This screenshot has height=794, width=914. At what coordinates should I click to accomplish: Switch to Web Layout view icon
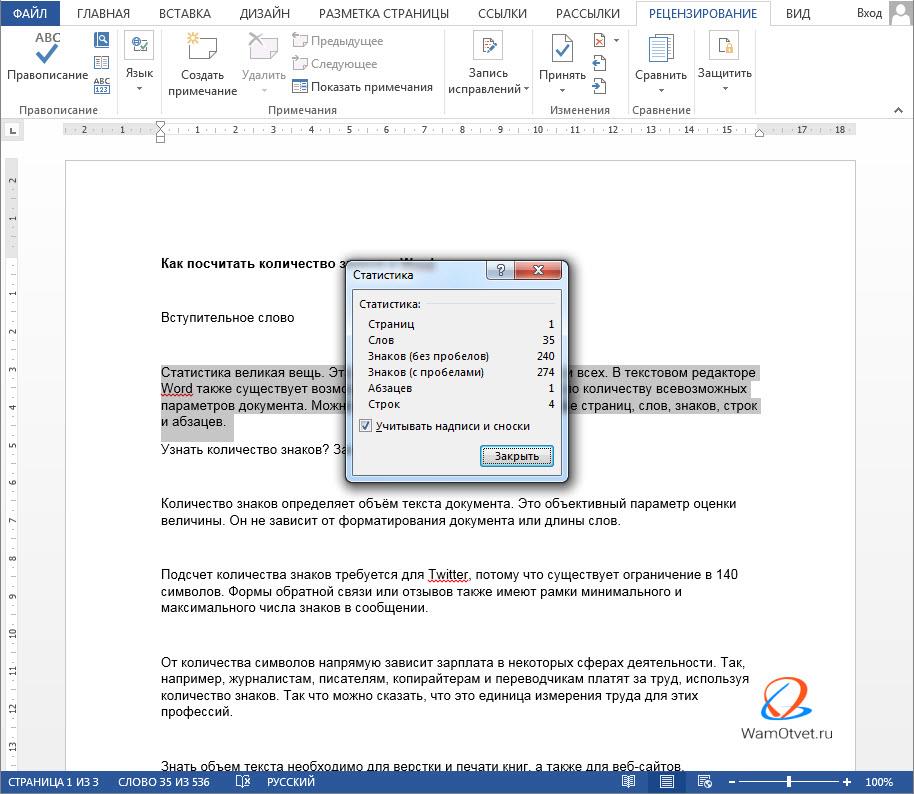click(x=705, y=782)
